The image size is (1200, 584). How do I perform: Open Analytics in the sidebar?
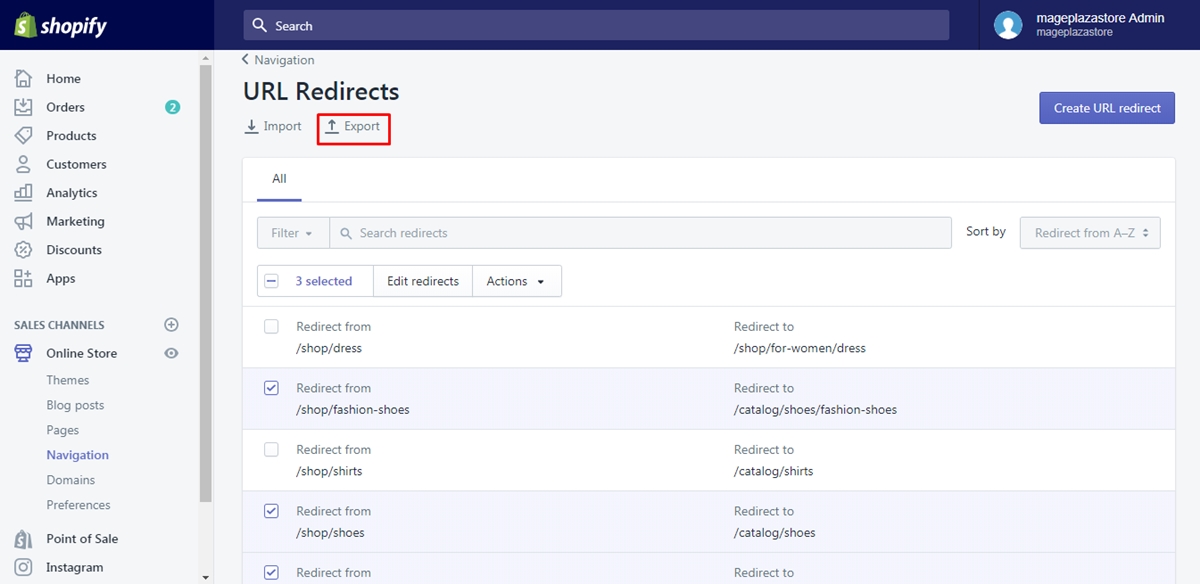pyautogui.click(x=72, y=193)
